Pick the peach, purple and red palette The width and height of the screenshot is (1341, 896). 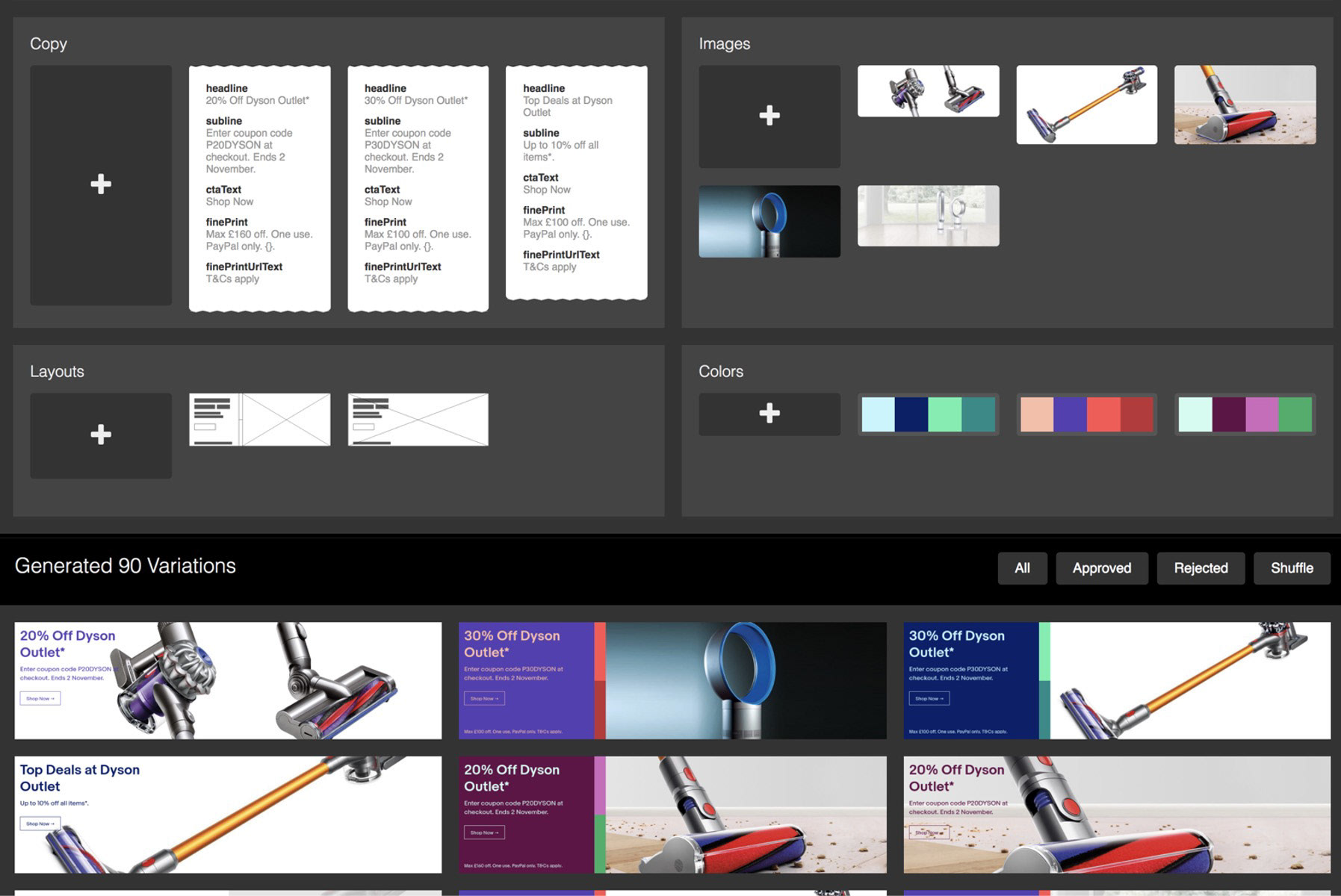1087,414
